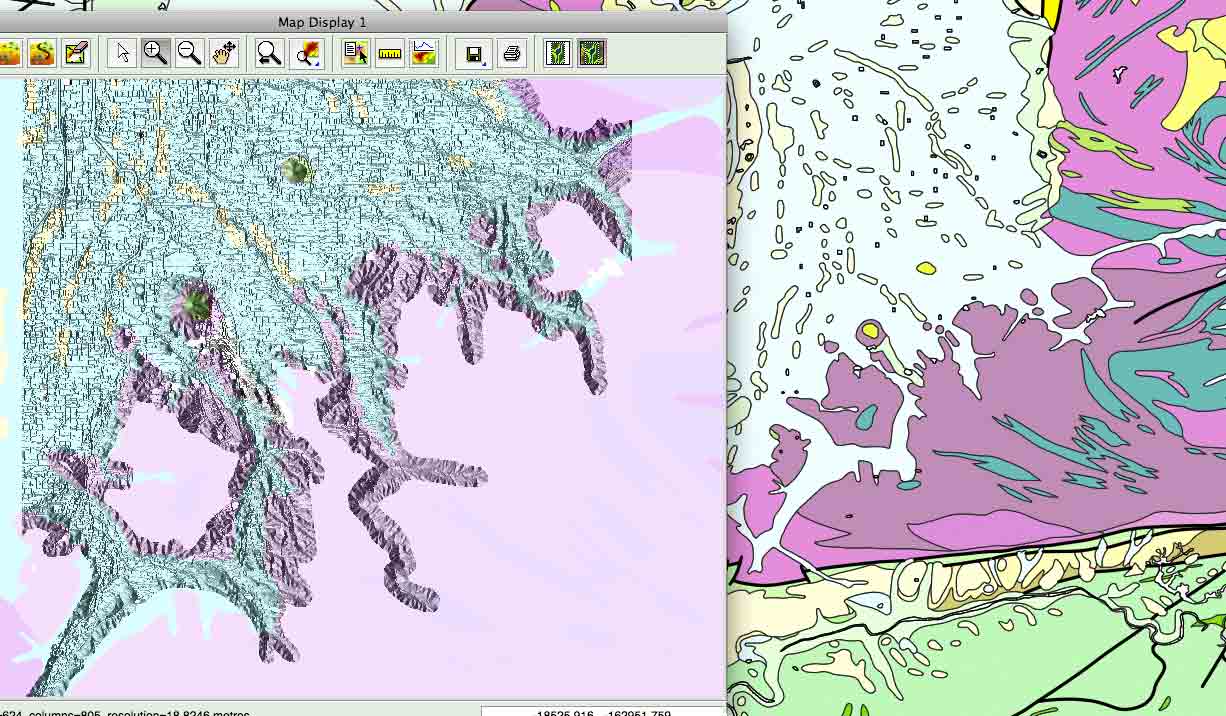Activate the zoom out magnifier tool

[x=189, y=52]
